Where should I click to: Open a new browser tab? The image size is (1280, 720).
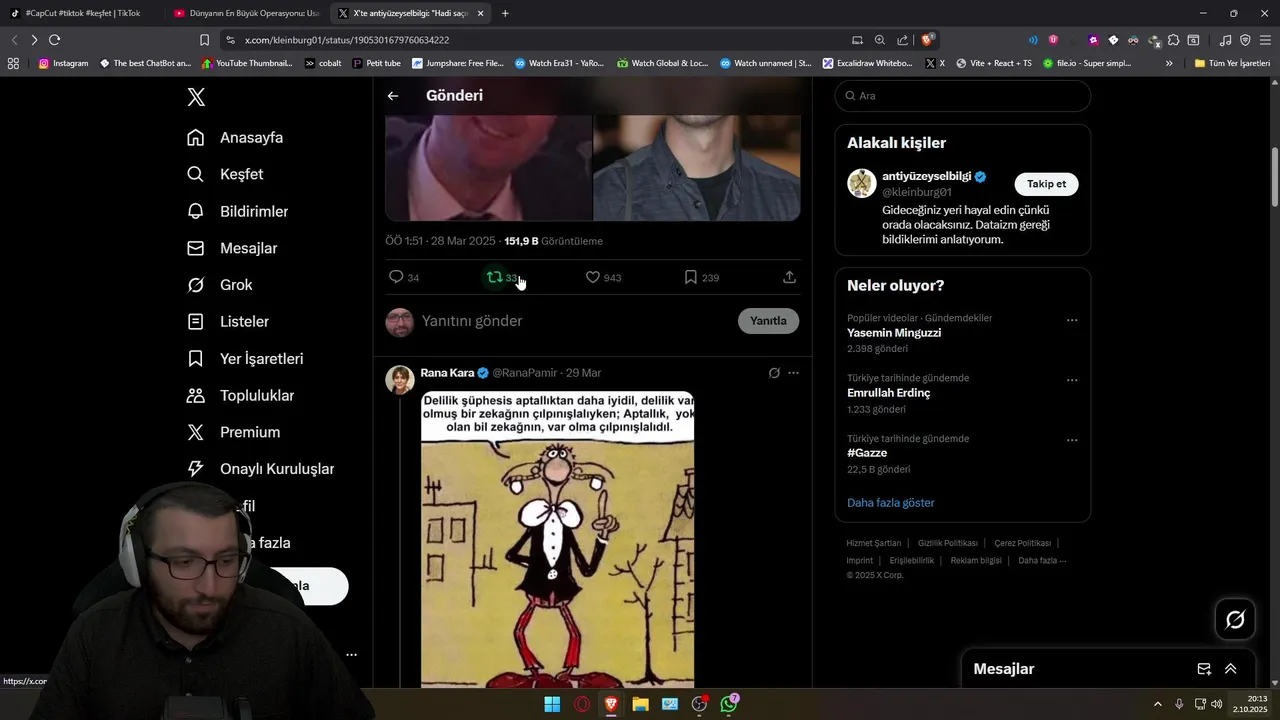pos(505,13)
